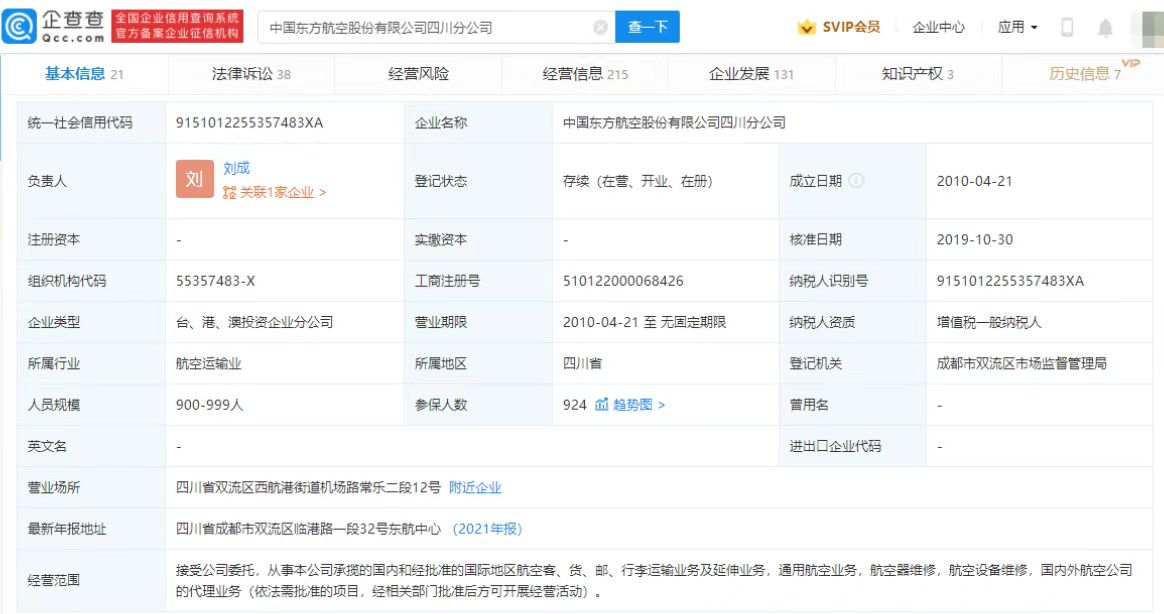Select credit code 9151012255357483XA in 统一社会信用代码 row

(249, 123)
